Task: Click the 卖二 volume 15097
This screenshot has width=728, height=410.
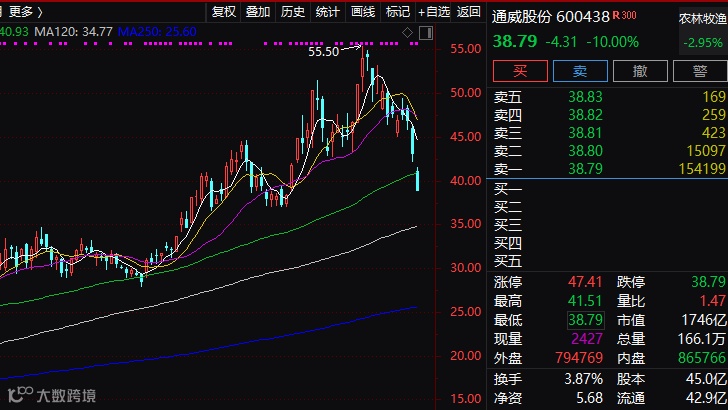Action: click(x=706, y=151)
